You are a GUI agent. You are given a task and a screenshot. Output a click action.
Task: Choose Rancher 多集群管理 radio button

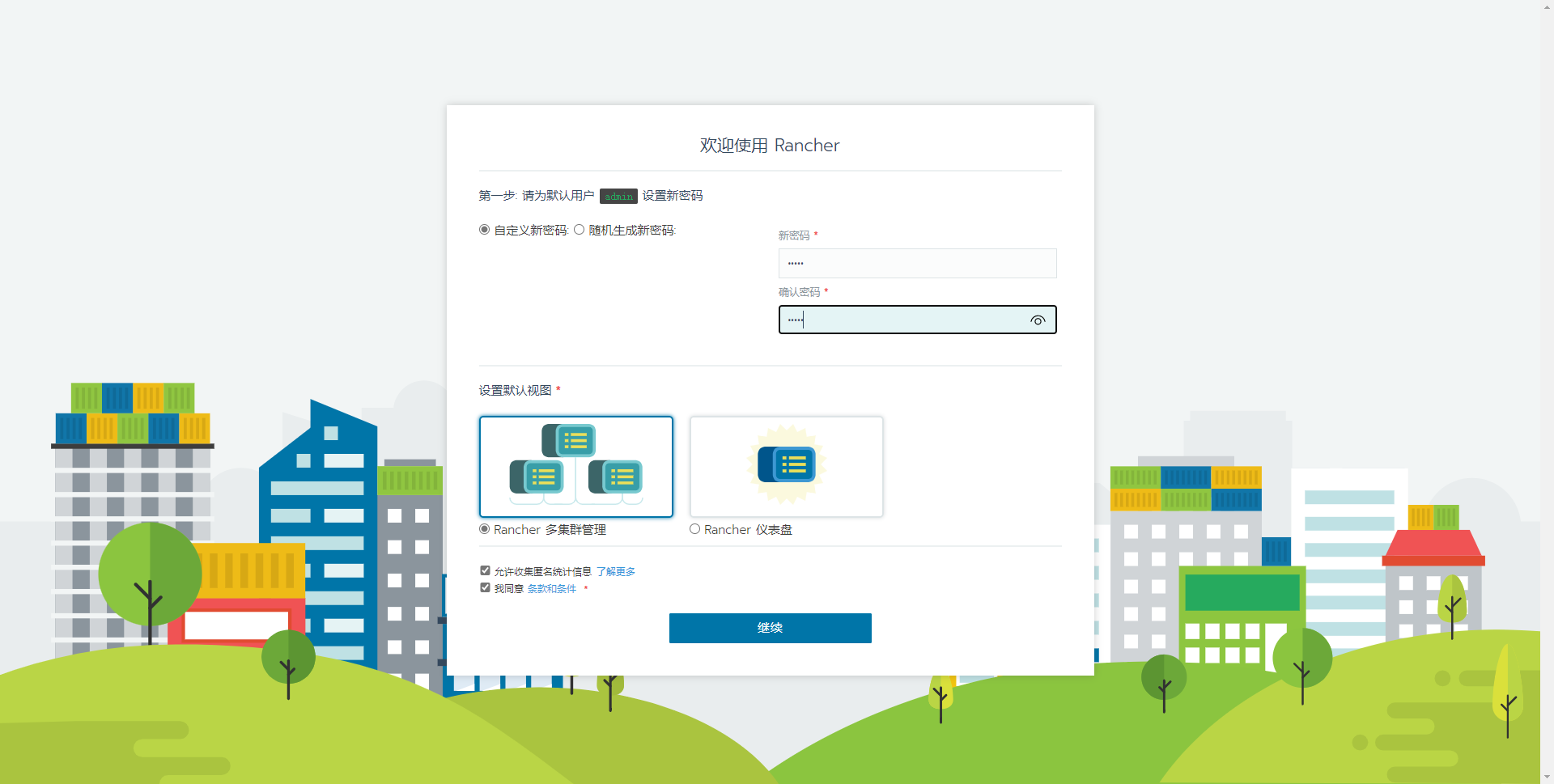click(x=485, y=529)
